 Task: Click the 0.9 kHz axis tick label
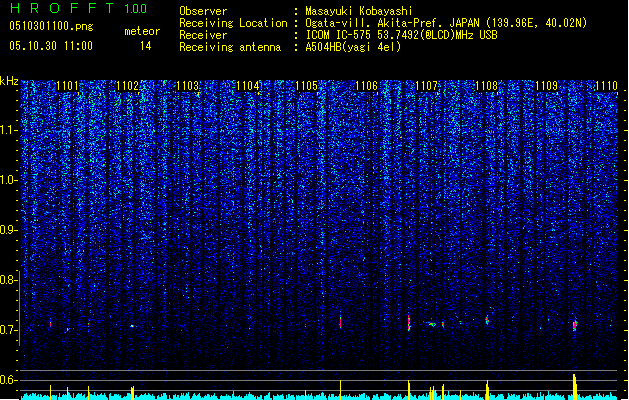[8, 230]
